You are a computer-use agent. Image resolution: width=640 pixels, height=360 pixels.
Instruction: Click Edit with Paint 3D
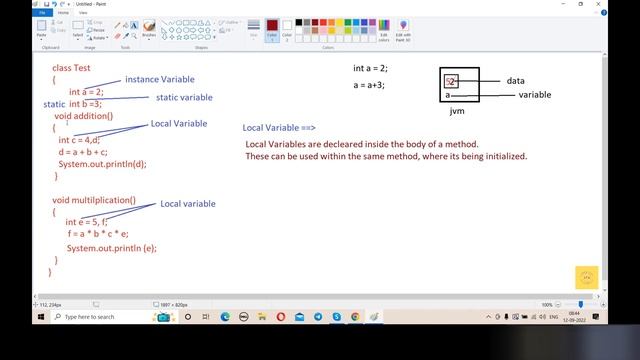coord(403,30)
